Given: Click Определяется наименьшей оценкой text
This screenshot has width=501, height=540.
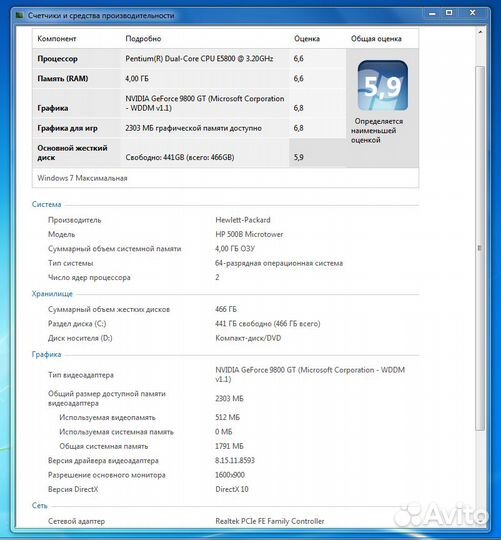Looking at the screenshot, I should 377,131.
